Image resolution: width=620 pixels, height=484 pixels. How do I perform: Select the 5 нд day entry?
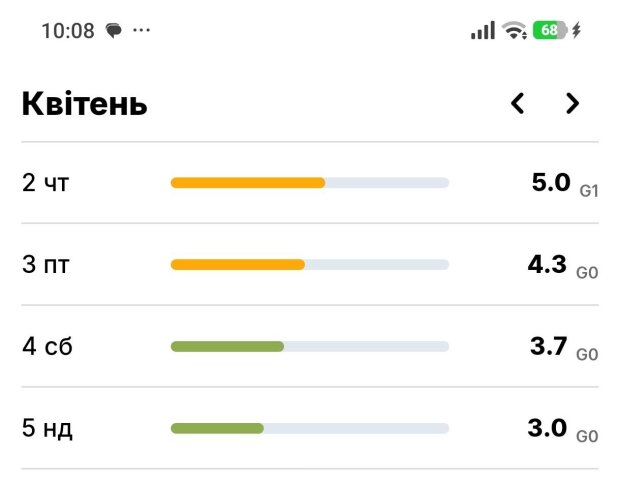(x=47, y=429)
